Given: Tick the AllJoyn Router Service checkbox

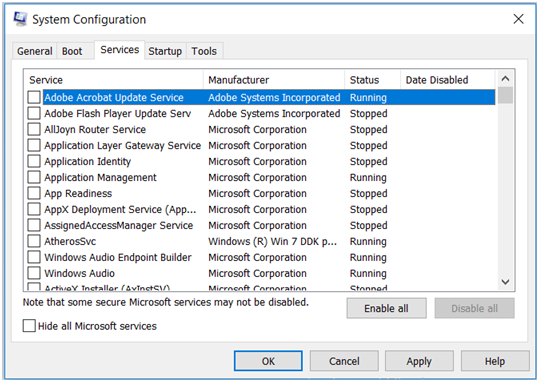Looking at the screenshot, I should tap(34, 129).
